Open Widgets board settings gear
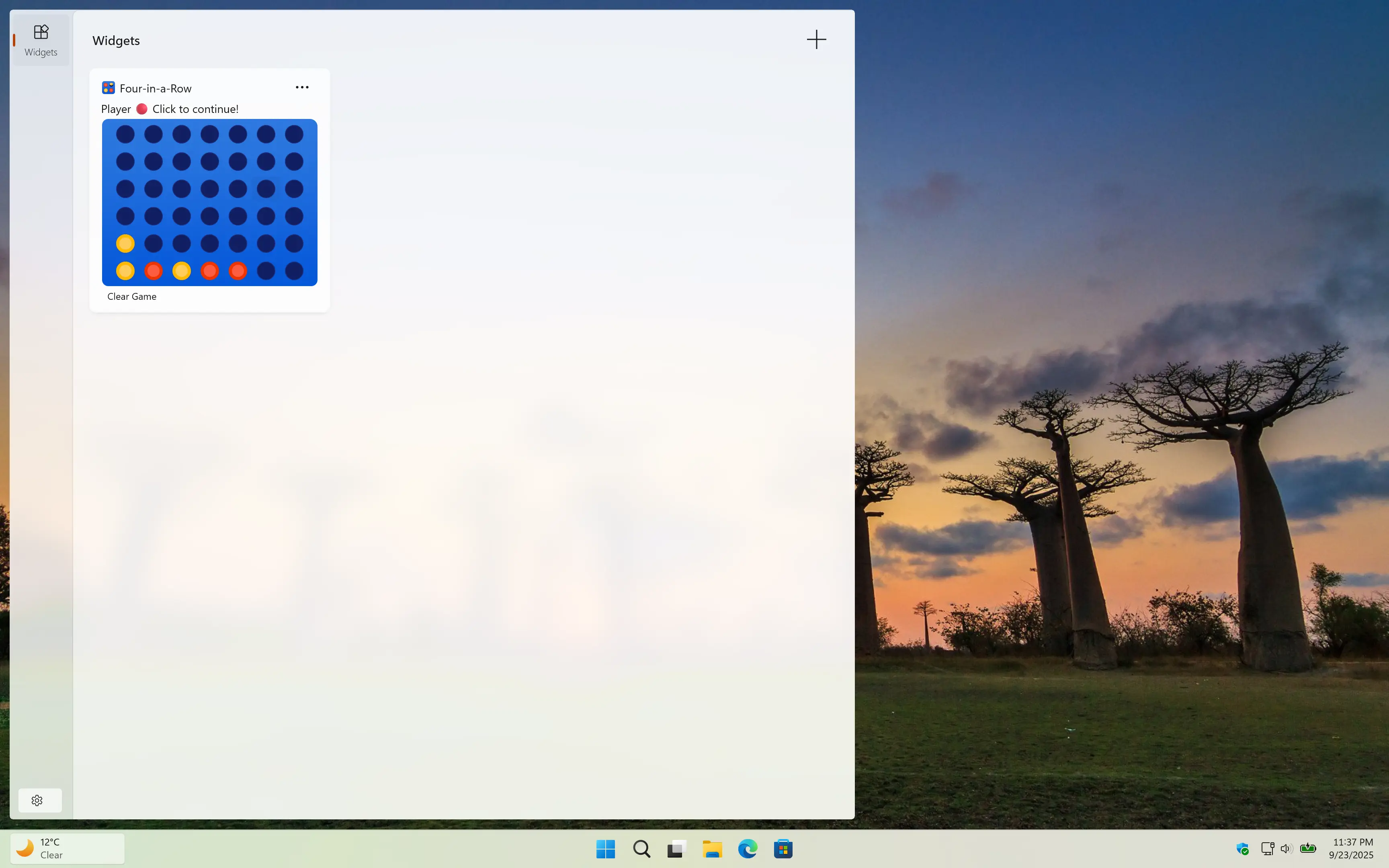Screen dimensions: 1389x868 [37, 800]
